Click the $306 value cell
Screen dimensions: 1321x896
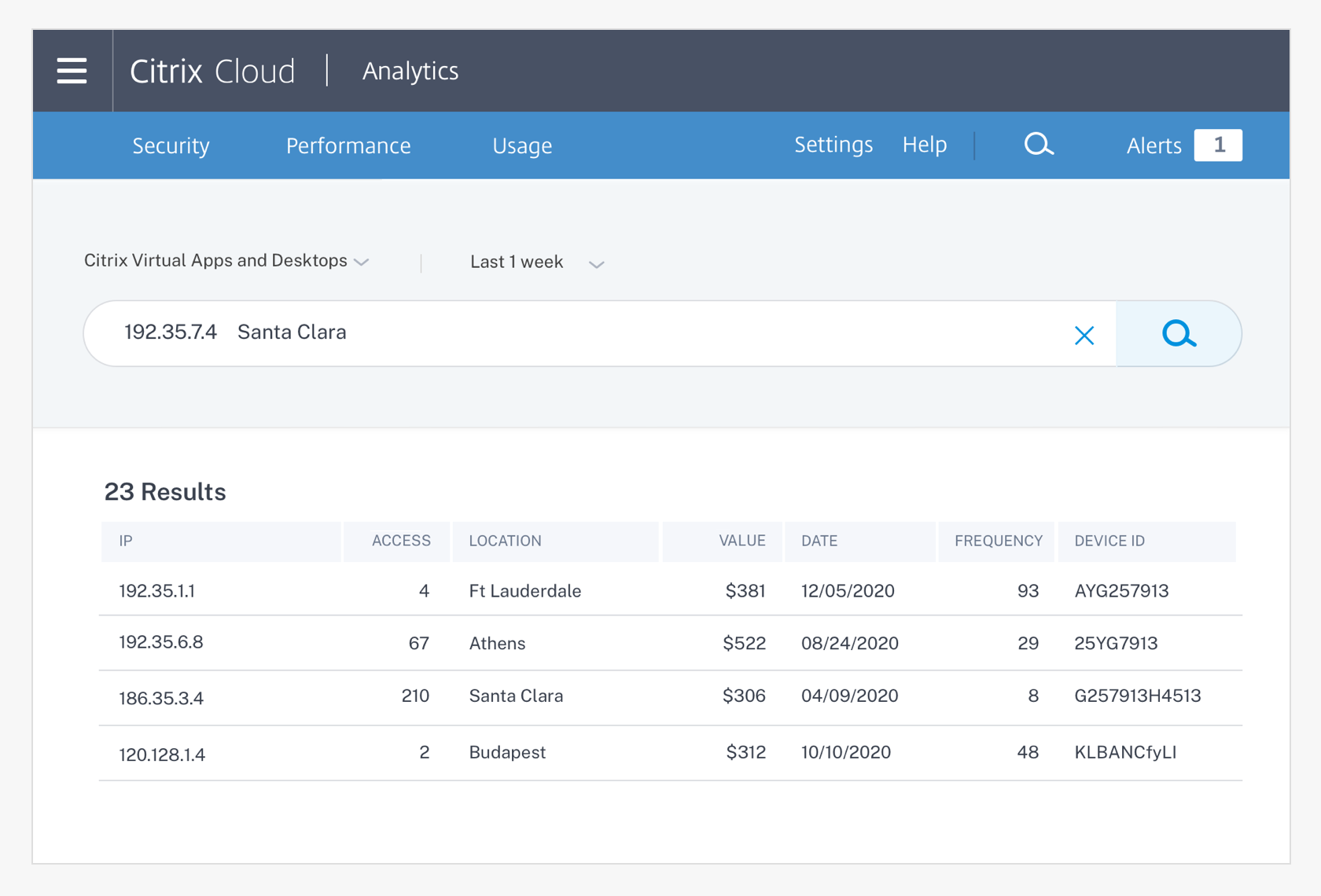pyautogui.click(x=744, y=696)
